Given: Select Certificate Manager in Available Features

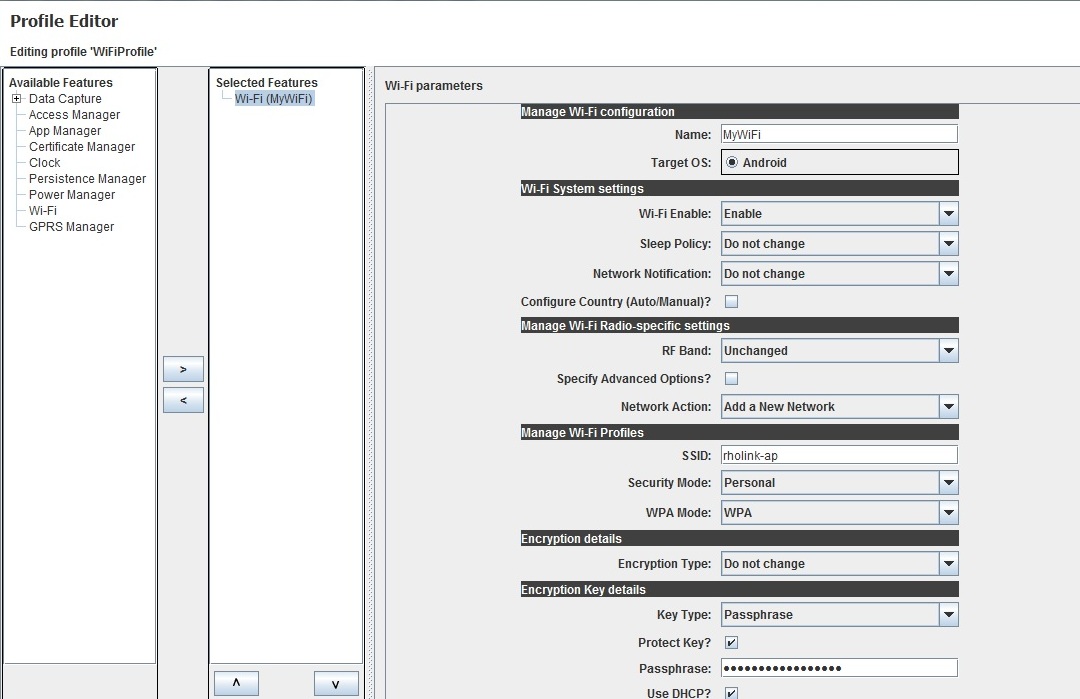Looking at the screenshot, I should pos(82,147).
